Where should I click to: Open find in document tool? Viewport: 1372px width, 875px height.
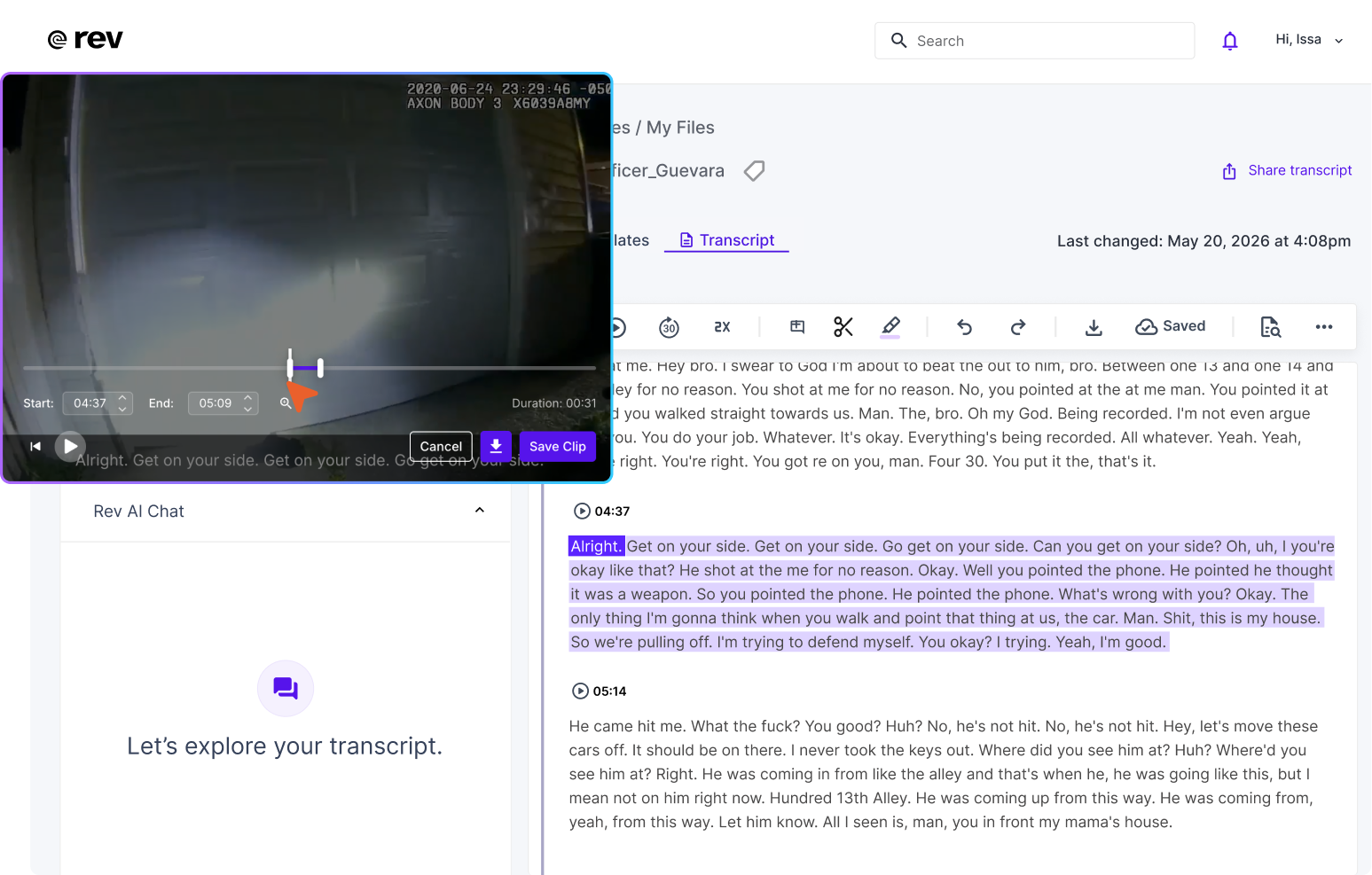tap(1270, 327)
